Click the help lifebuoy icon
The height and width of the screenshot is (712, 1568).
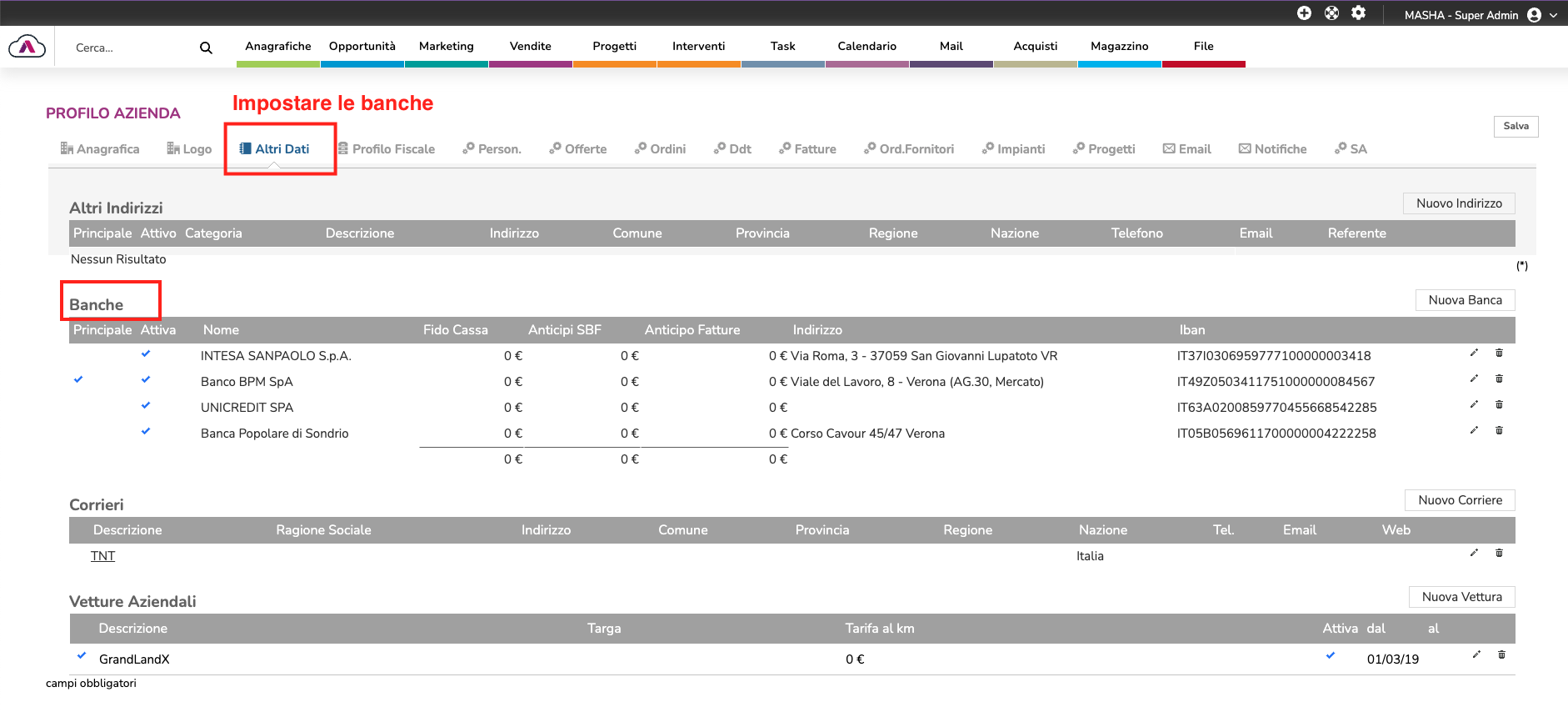click(1331, 13)
